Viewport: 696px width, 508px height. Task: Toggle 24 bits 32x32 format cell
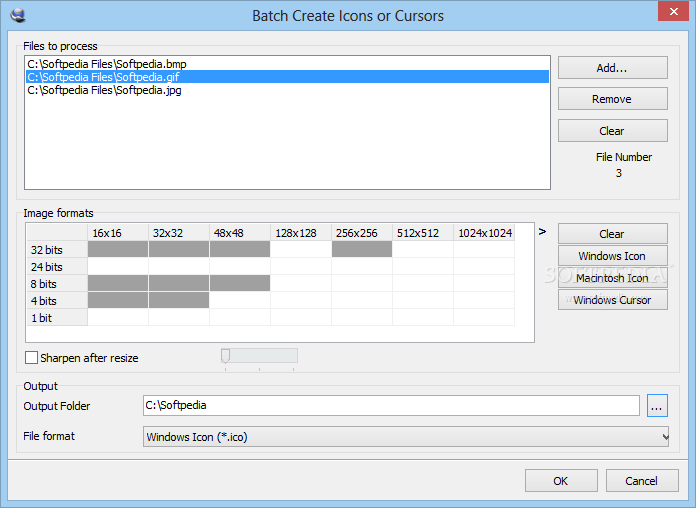179,266
